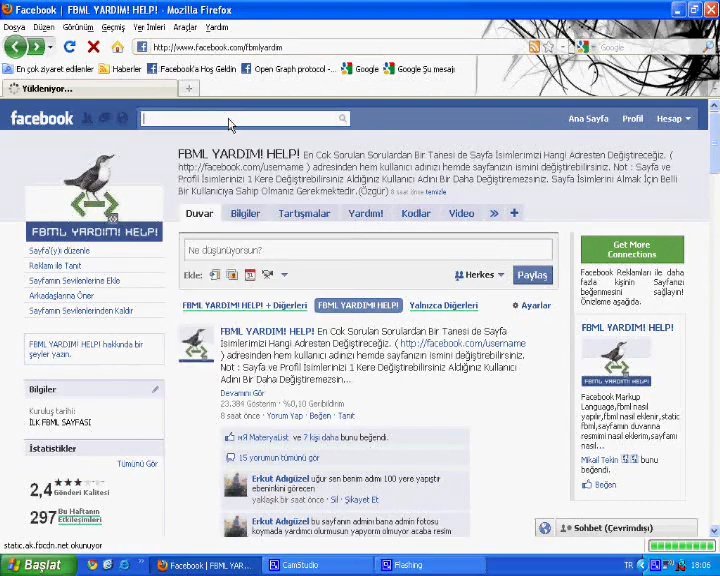Reload the page with refresh icon

click(70, 46)
